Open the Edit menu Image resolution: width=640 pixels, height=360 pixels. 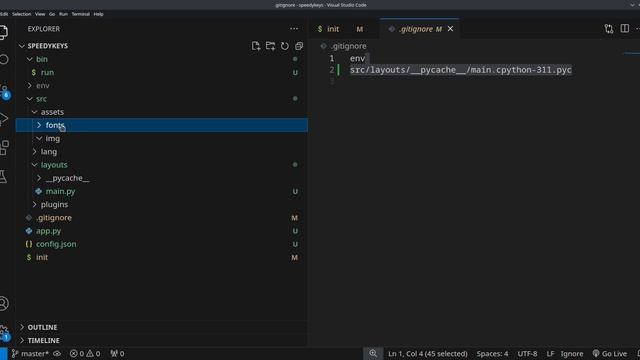[4, 14]
